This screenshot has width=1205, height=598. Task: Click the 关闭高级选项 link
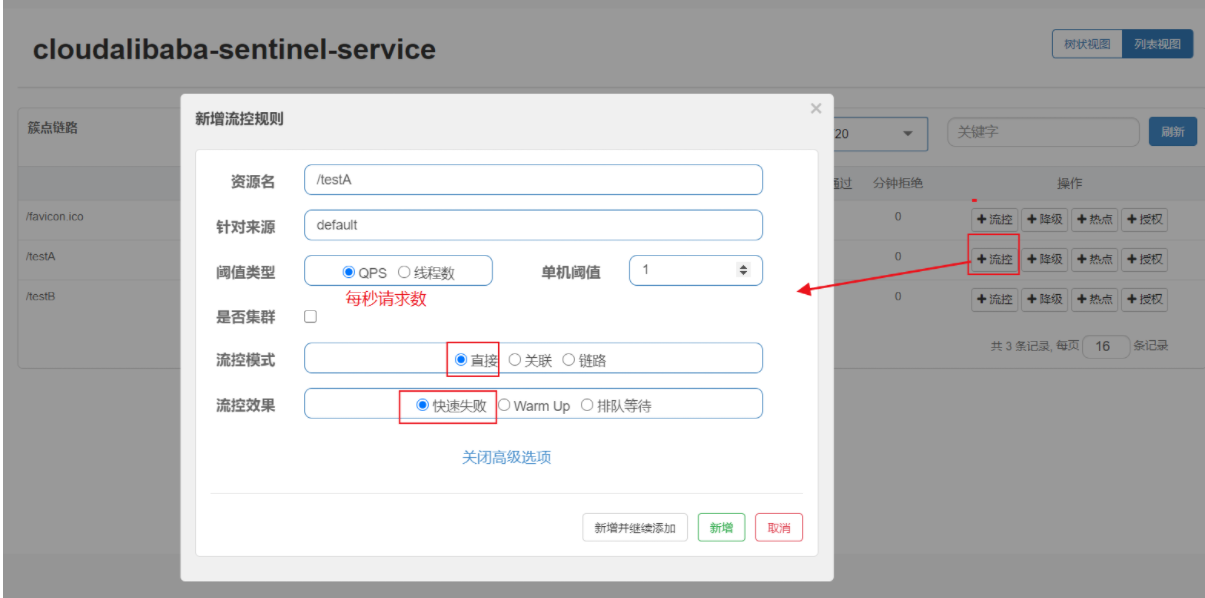point(506,457)
